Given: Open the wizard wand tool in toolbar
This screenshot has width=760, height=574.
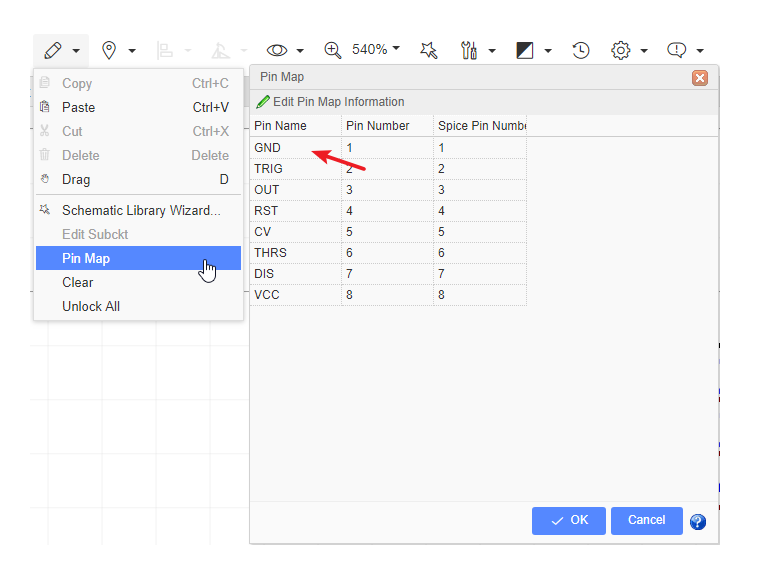Looking at the screenshot, I should click(428, 50).
